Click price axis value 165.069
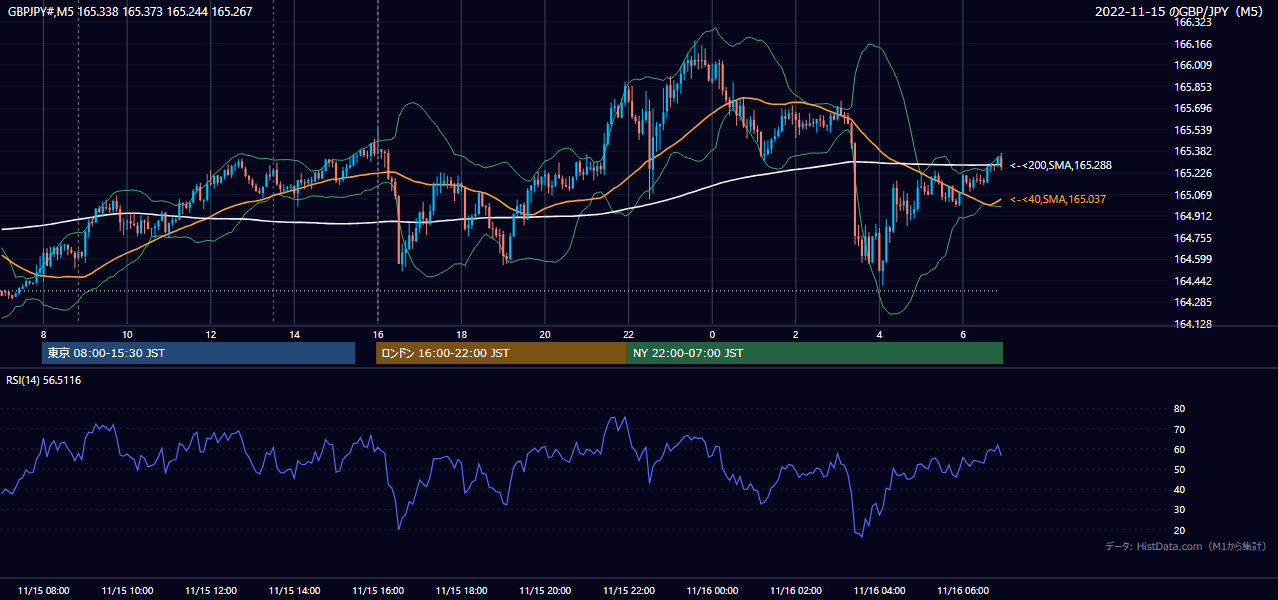The image size is (1278, 600). click(x=1193, y=195)
